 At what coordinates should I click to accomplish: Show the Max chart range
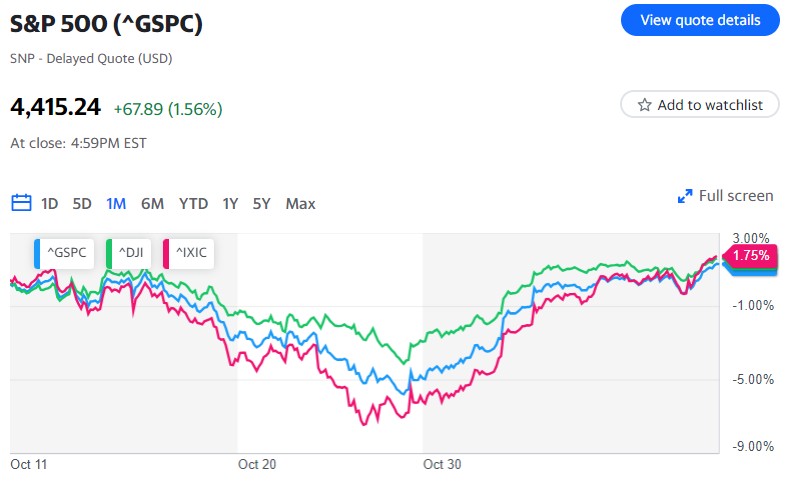300,203
